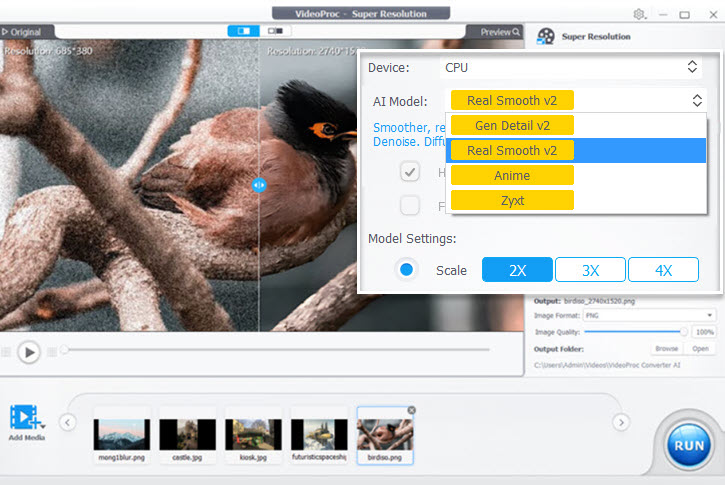Click the RUN button
725x485 pixels.
click(689, 446)
